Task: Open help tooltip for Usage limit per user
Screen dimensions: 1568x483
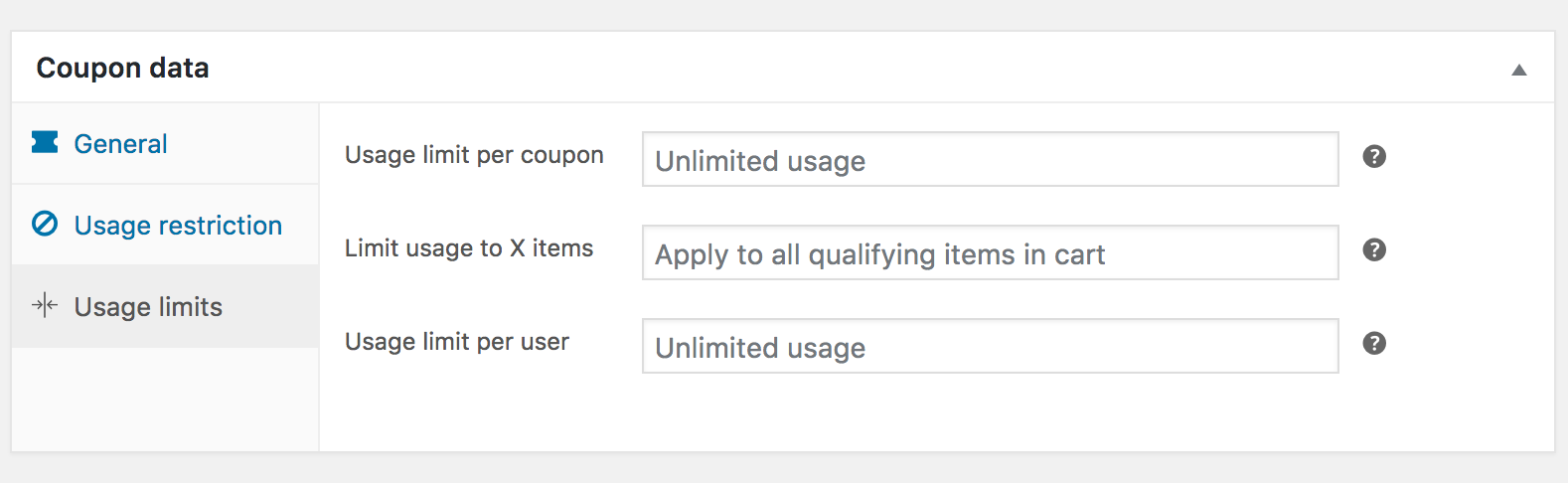Action: 1374,343
